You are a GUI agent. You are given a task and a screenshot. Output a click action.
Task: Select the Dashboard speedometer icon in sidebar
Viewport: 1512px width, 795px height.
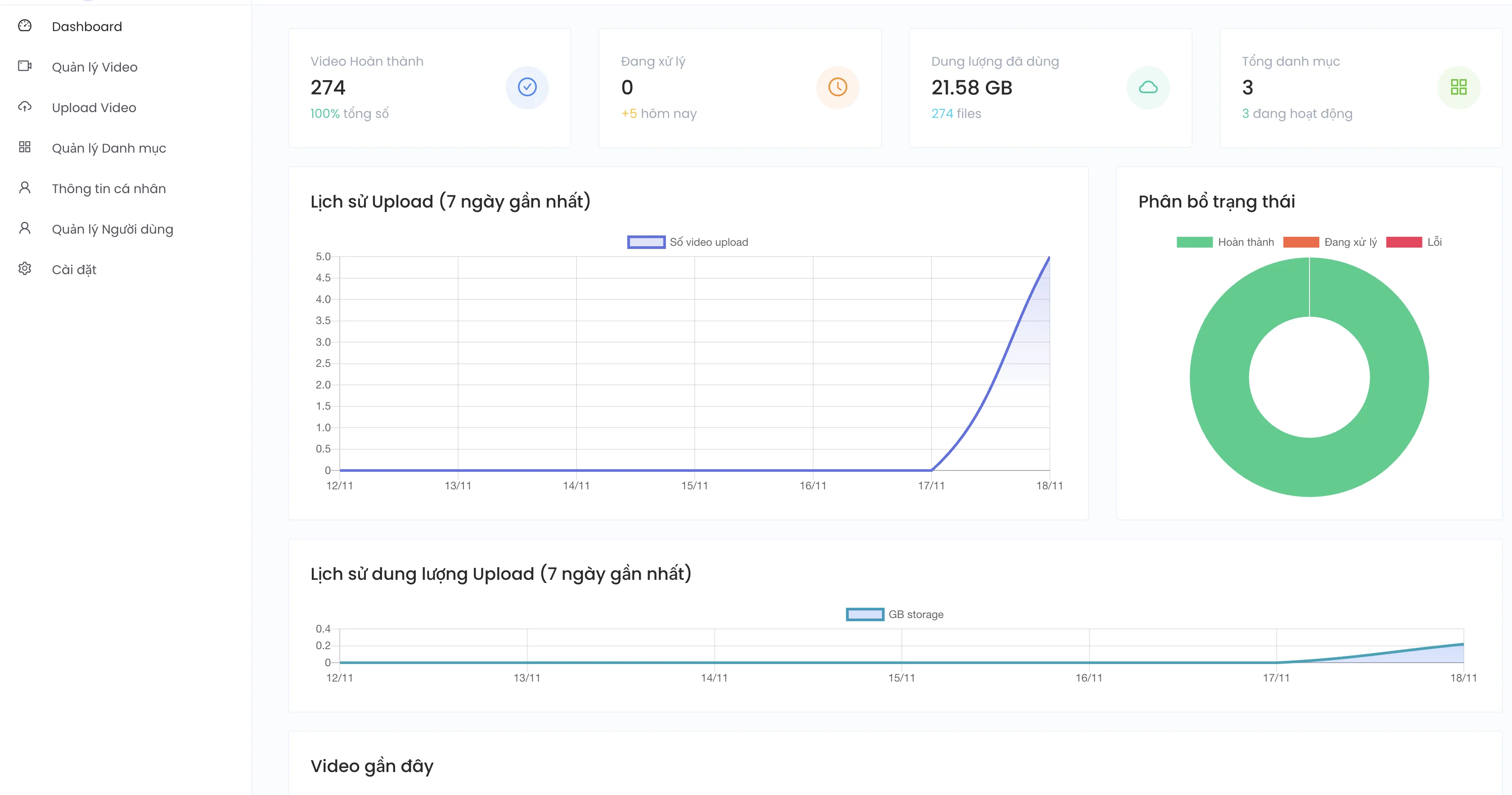(25, 26)
